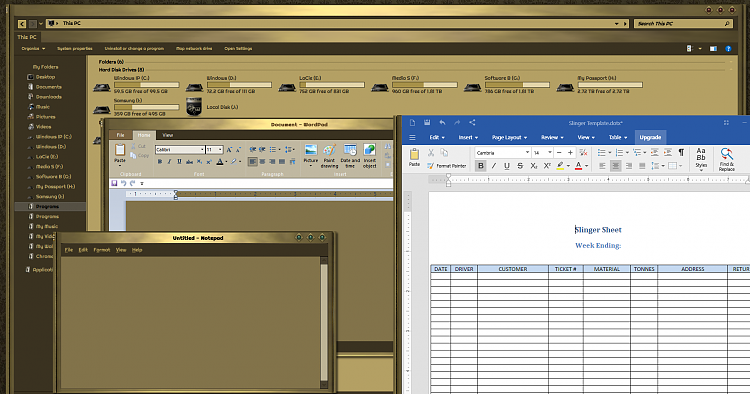
Task: Expand the Styles gallery in Slinger Template editor
Action: 701,170
